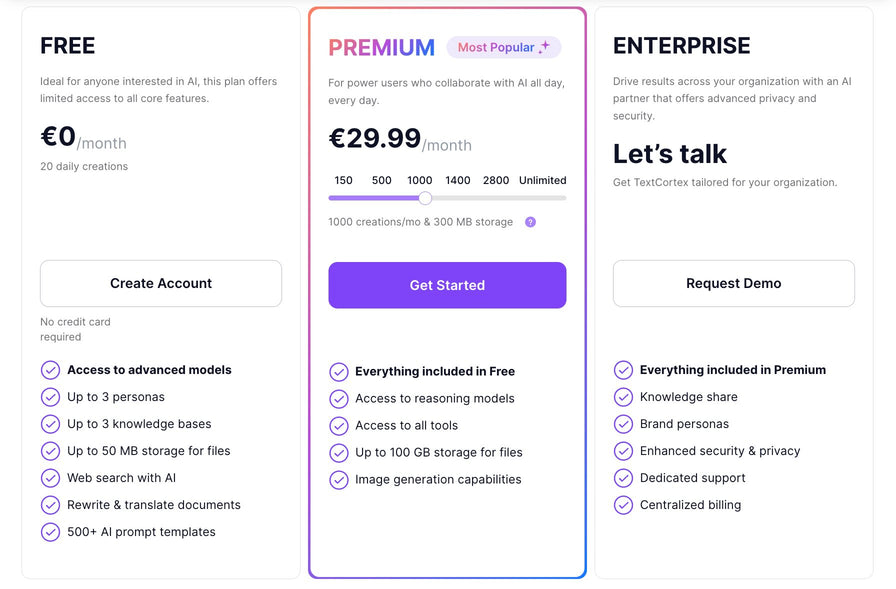Viewport: 896px width, 589px height.
Task: Click the creations slider handle
Action: [x=425, y=198]
